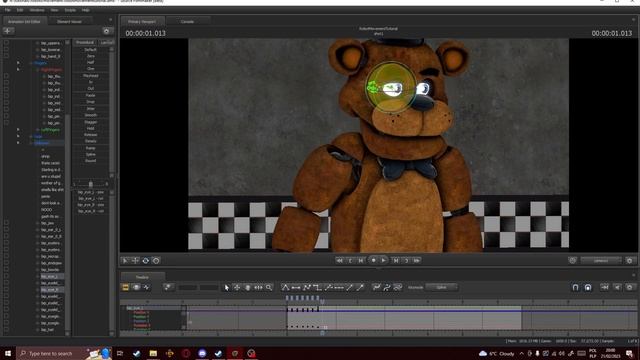This screenshot has height=360, width=640.
Task: Click the playhead marker on timeline ruler
Action: coord(322,301)
